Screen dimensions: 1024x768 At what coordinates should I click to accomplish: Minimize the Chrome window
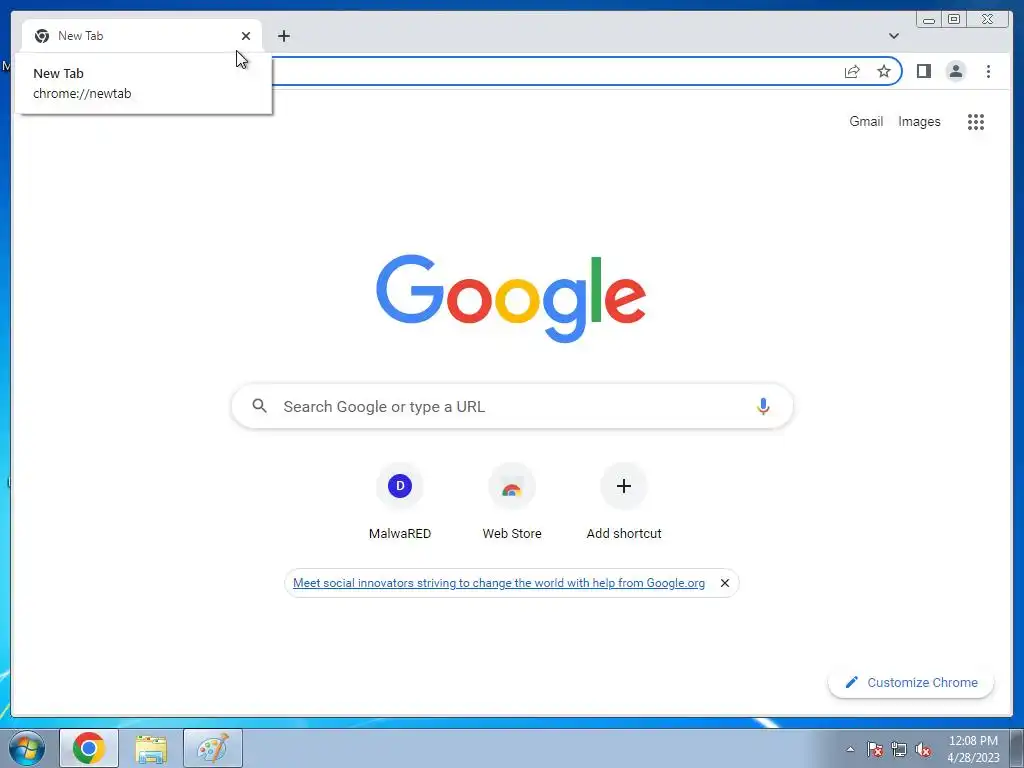click(929, 20)
